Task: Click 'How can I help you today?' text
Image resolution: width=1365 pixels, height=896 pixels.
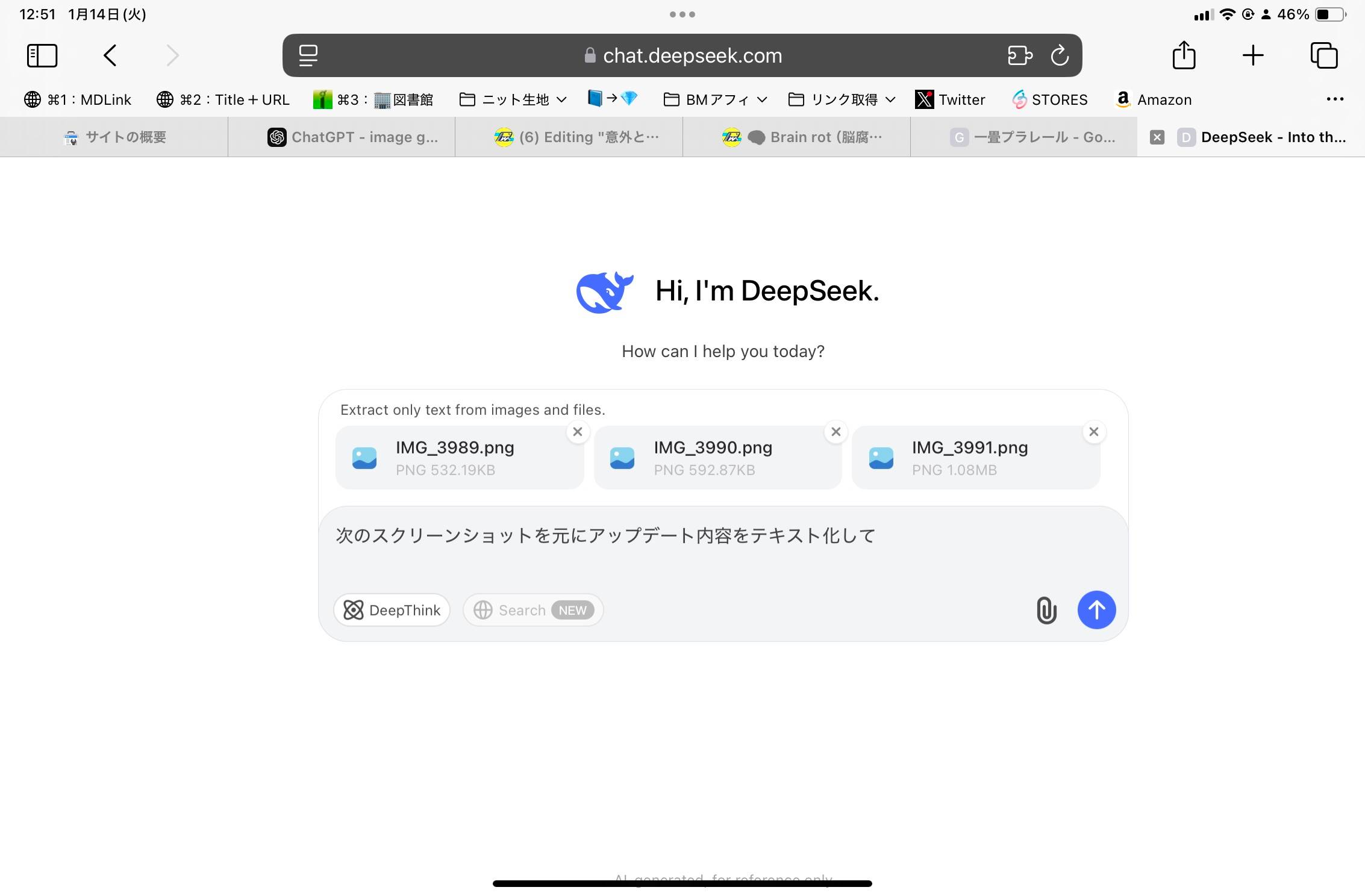Action: pos(723,351)
